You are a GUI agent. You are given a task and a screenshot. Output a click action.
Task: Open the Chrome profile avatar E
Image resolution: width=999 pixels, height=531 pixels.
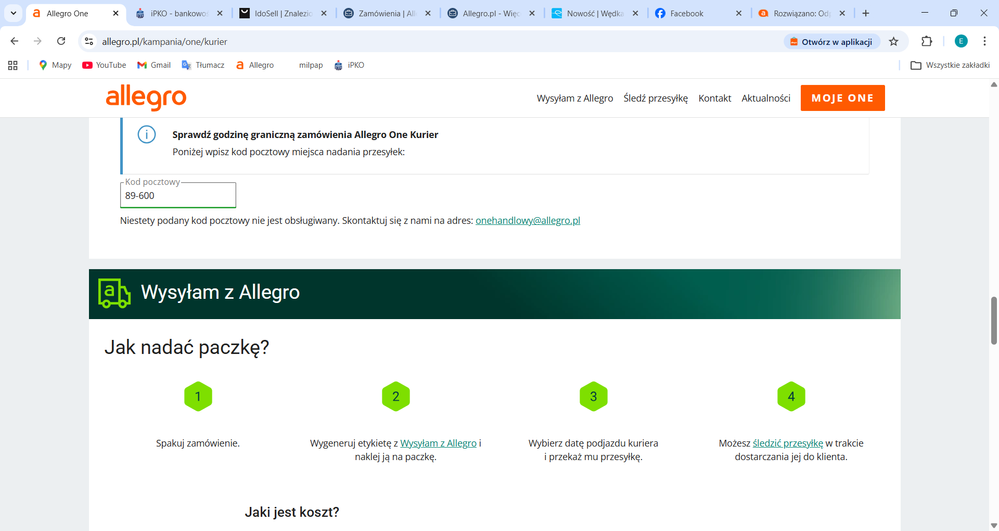961,41
